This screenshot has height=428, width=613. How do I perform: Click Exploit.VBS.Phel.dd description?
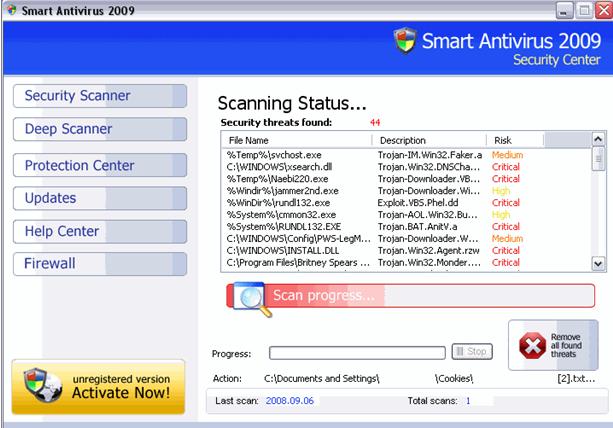click(x=418, y=203)
